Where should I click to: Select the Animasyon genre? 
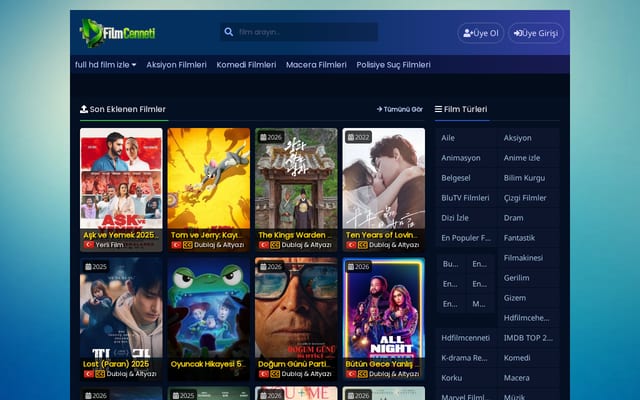pos(466,158)
